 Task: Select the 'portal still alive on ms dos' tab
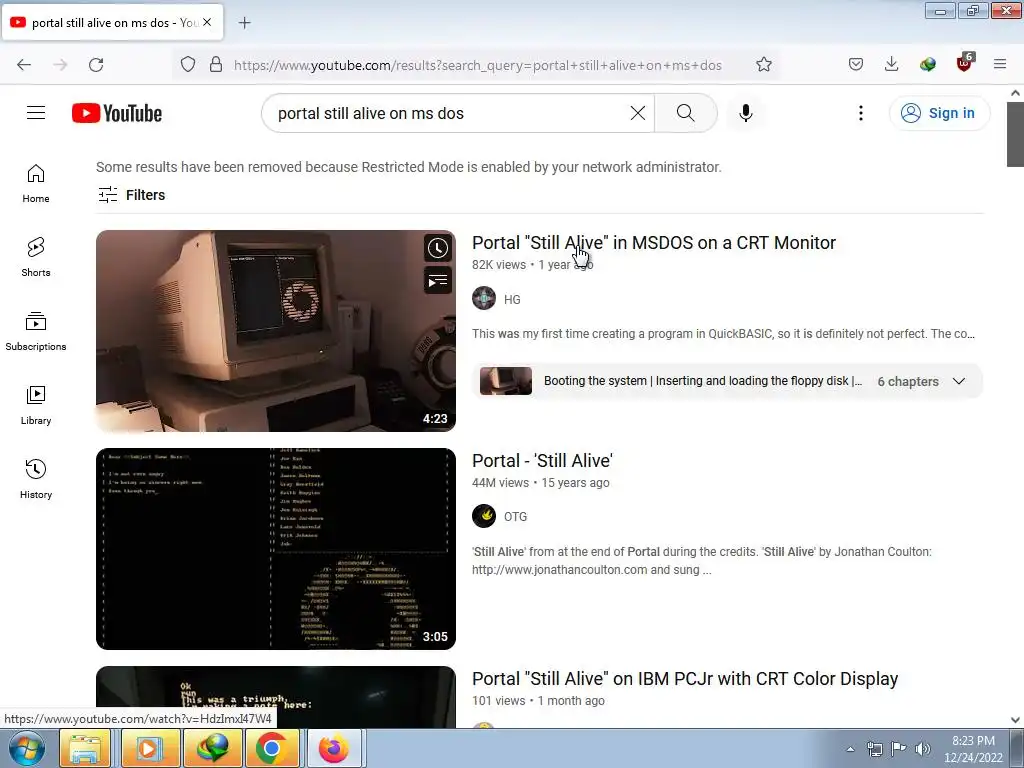[x=113, y=22]
